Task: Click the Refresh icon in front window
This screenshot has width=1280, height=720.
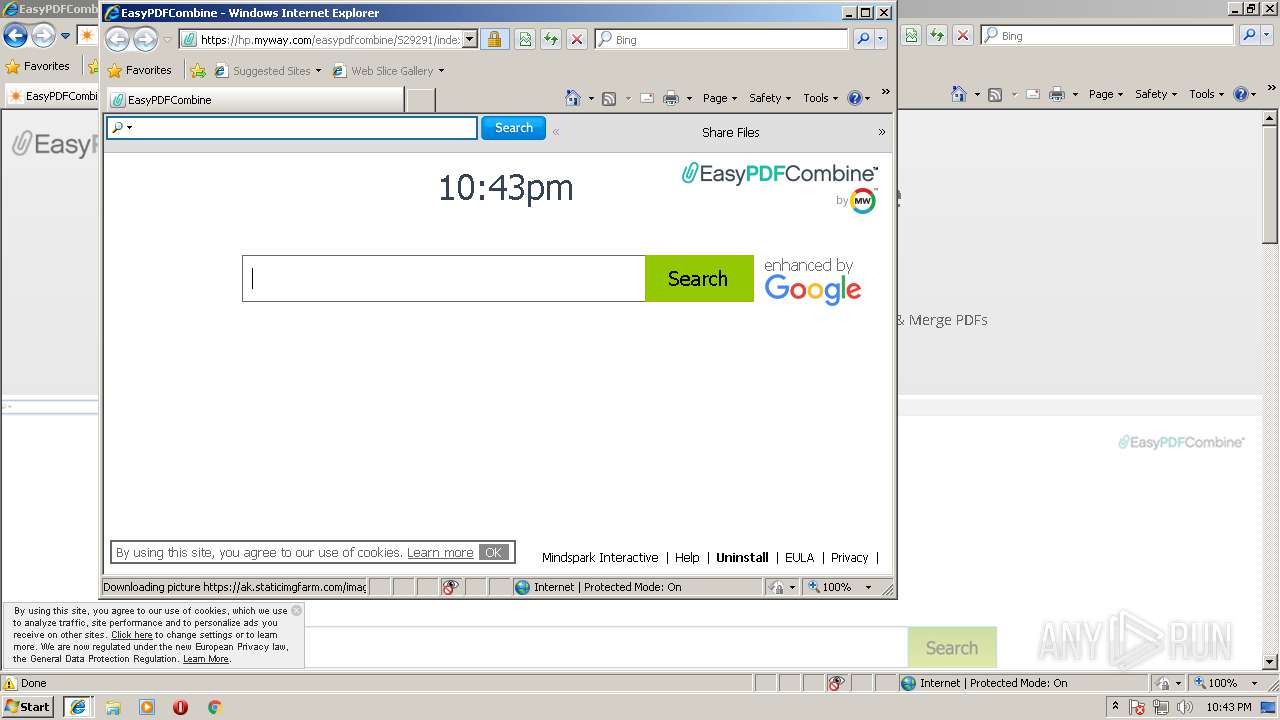Action: click(551, 40)
